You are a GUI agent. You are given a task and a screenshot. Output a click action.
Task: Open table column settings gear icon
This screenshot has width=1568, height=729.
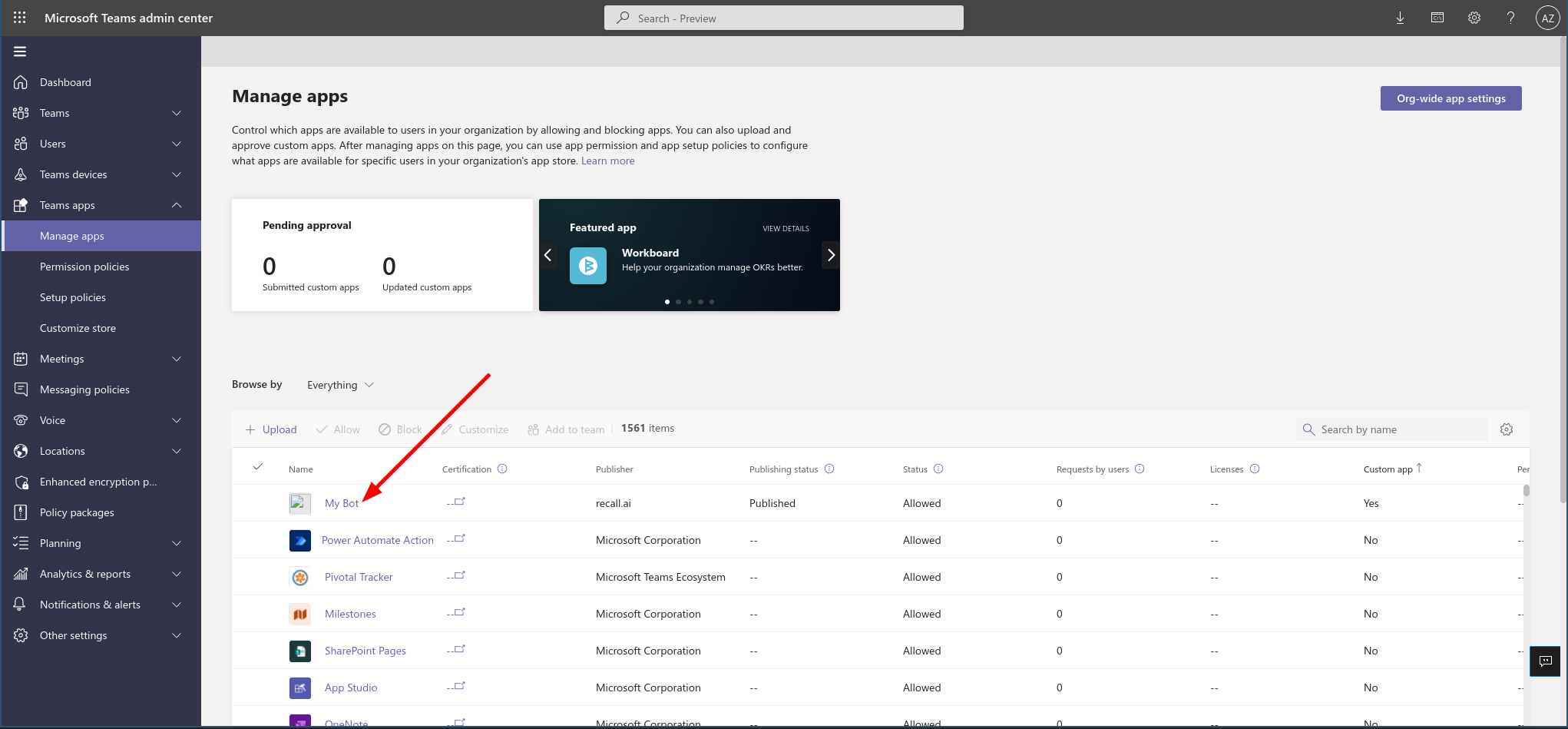(x=1507, y=429)
